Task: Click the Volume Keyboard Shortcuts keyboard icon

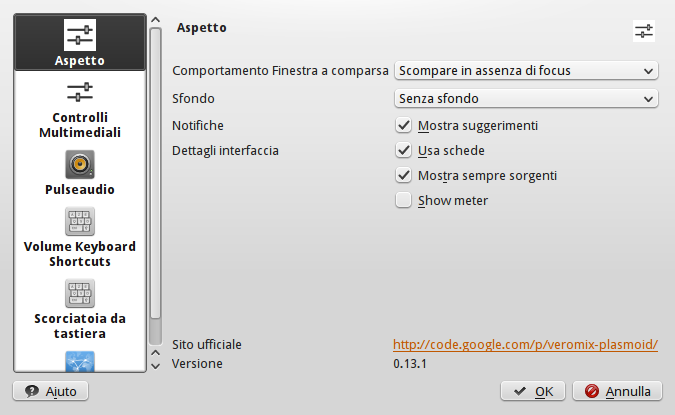Action: point(80,222)
